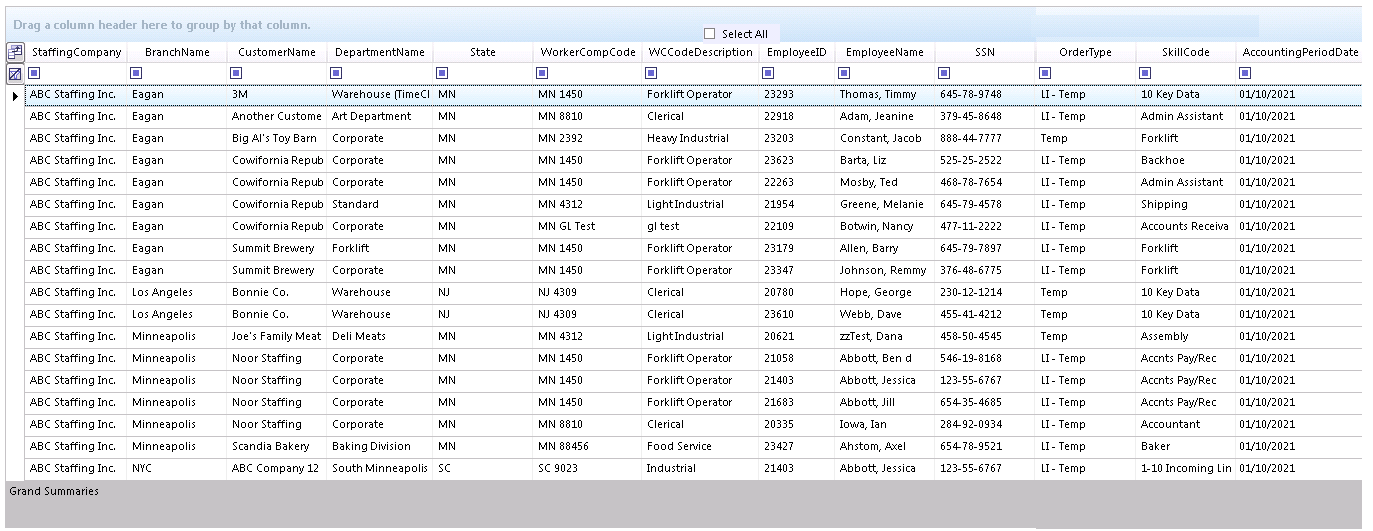This screenshot has width=1373, height=531.
Task: Click the AccountingPeriodDate column header
Action: [1298, 52]
